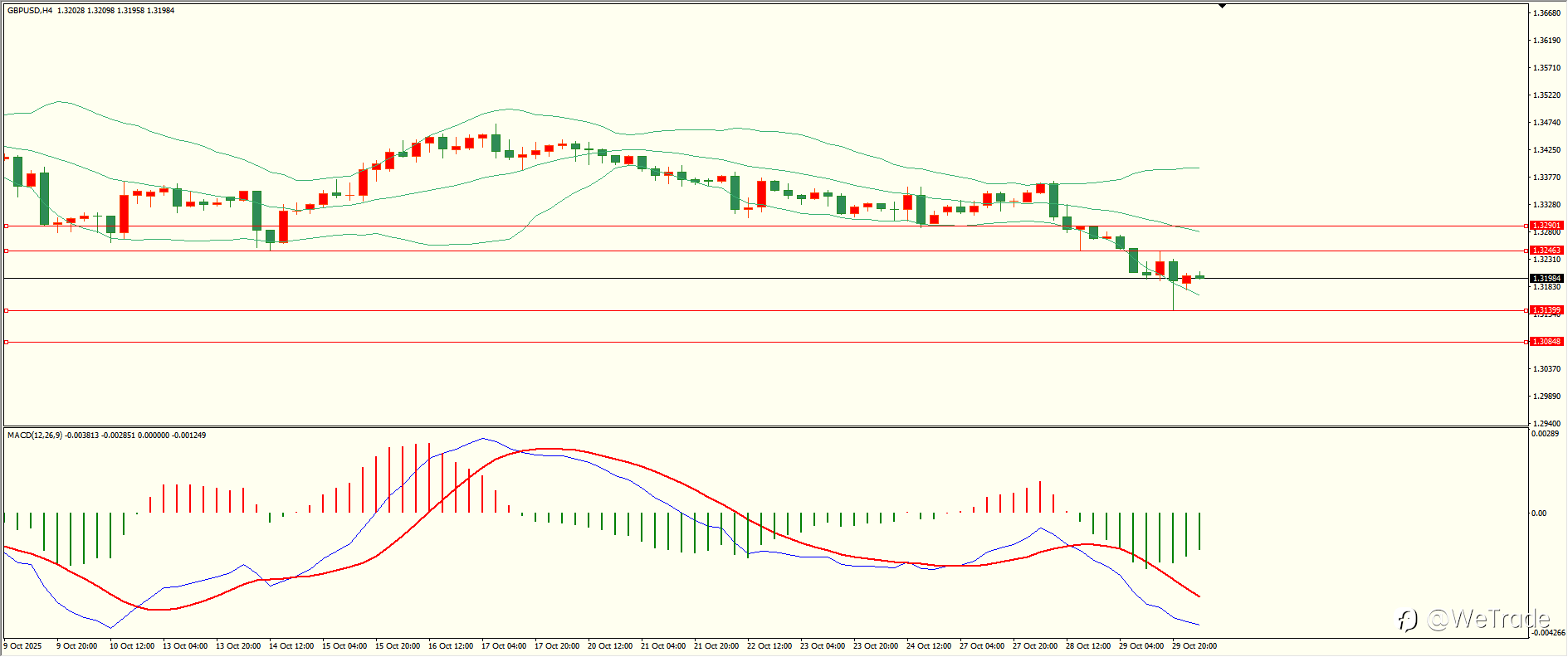The width and height of the screenshot is (1568, 657).
Task: Click the "29 Oct 04:00" time axis label
Action: (1141, 646)
